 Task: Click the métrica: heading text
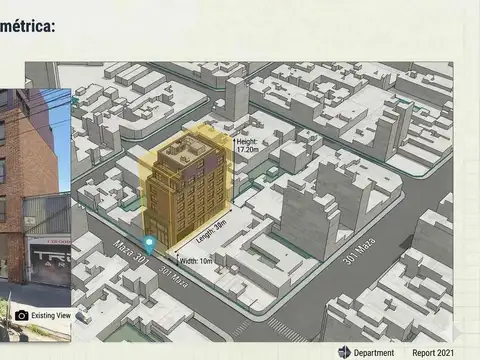coord(27,26)
